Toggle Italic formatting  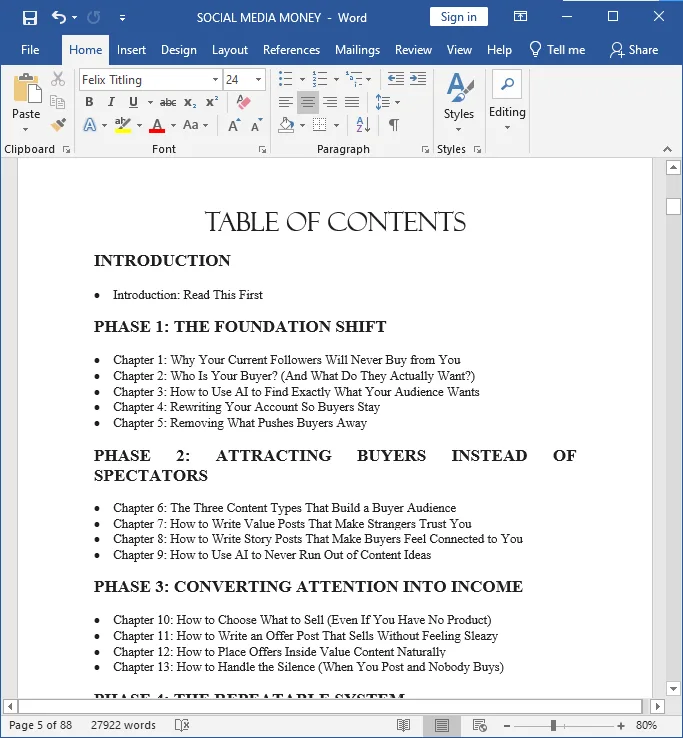pyautogui.click(x=111, y=102)
